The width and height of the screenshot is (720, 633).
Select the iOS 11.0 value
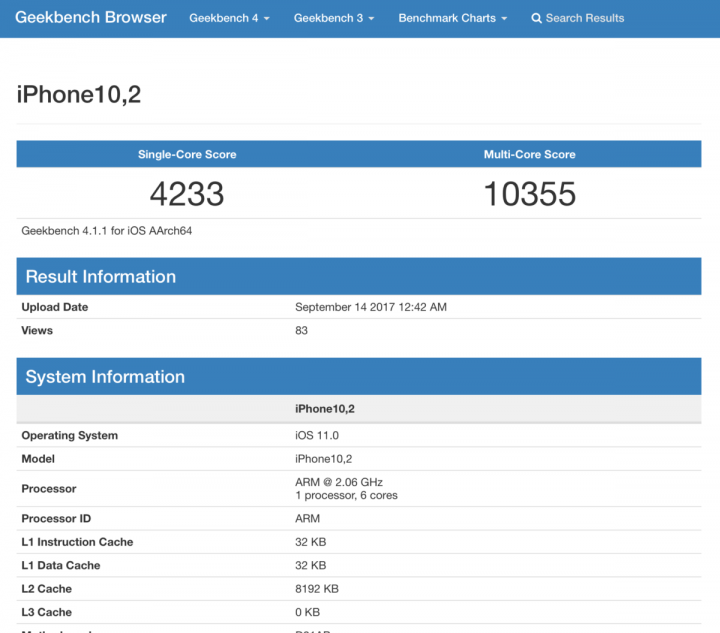pyautogui.click(x=317, y=435)
